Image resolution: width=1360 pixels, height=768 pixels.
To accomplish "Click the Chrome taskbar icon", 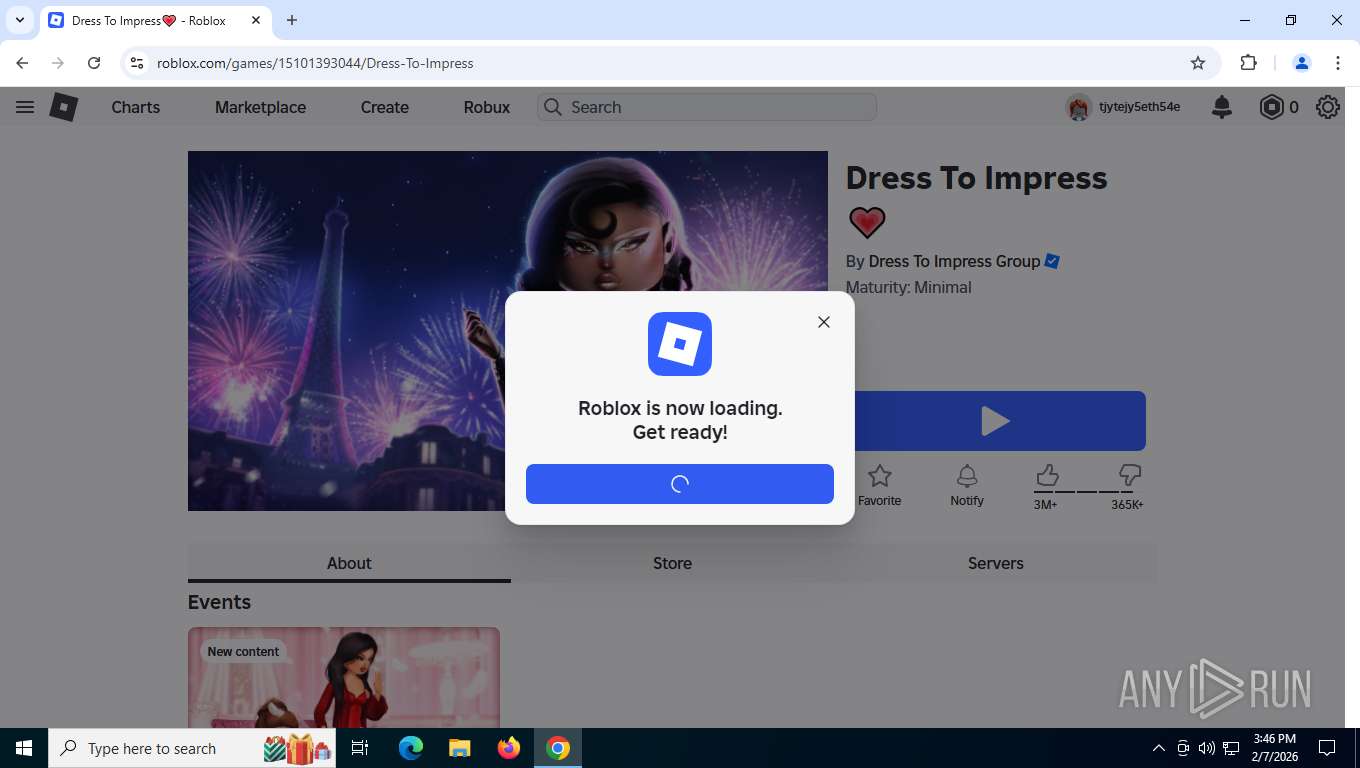I will [558, 748].
